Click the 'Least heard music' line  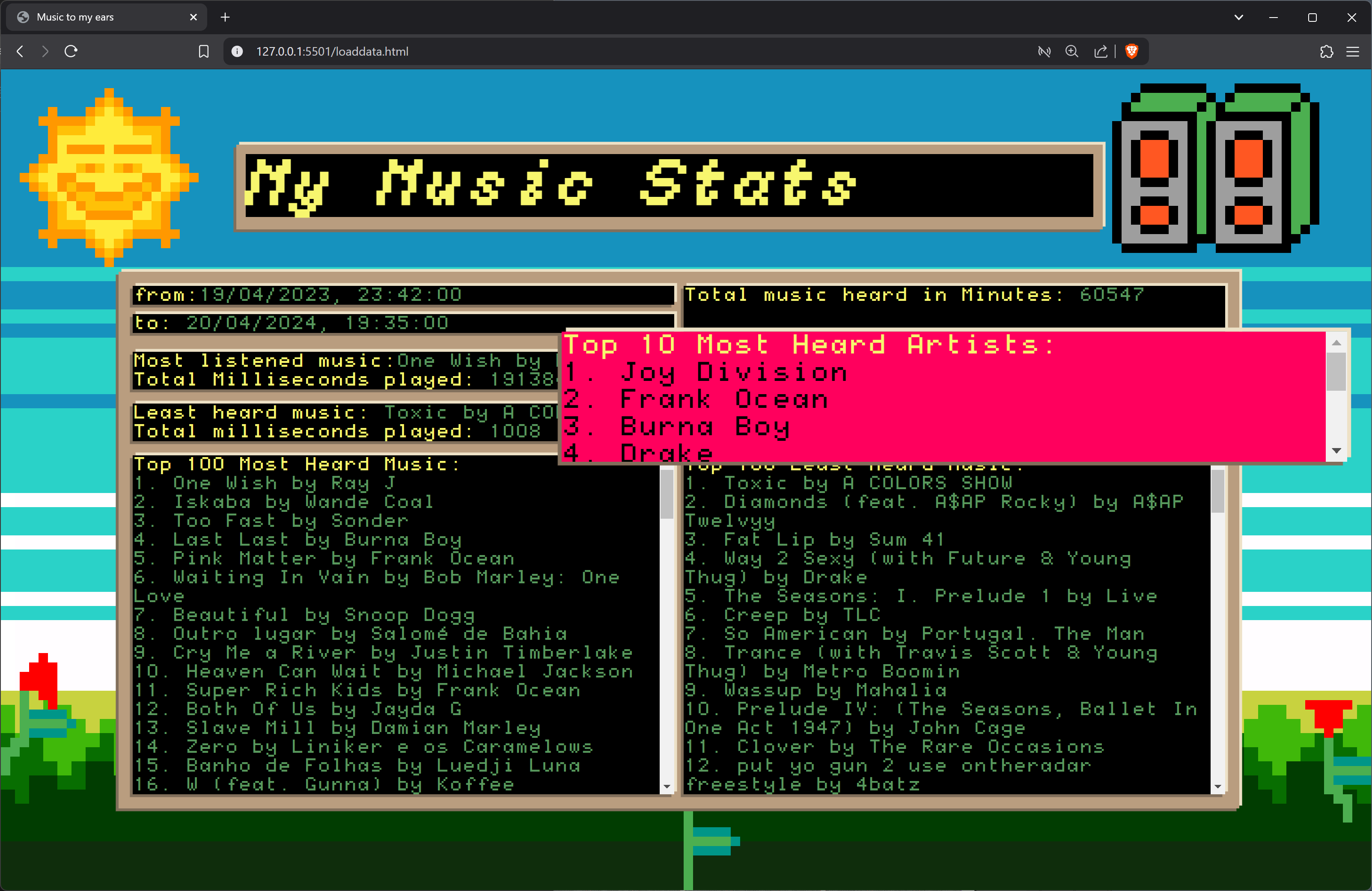tap(345, 413)
